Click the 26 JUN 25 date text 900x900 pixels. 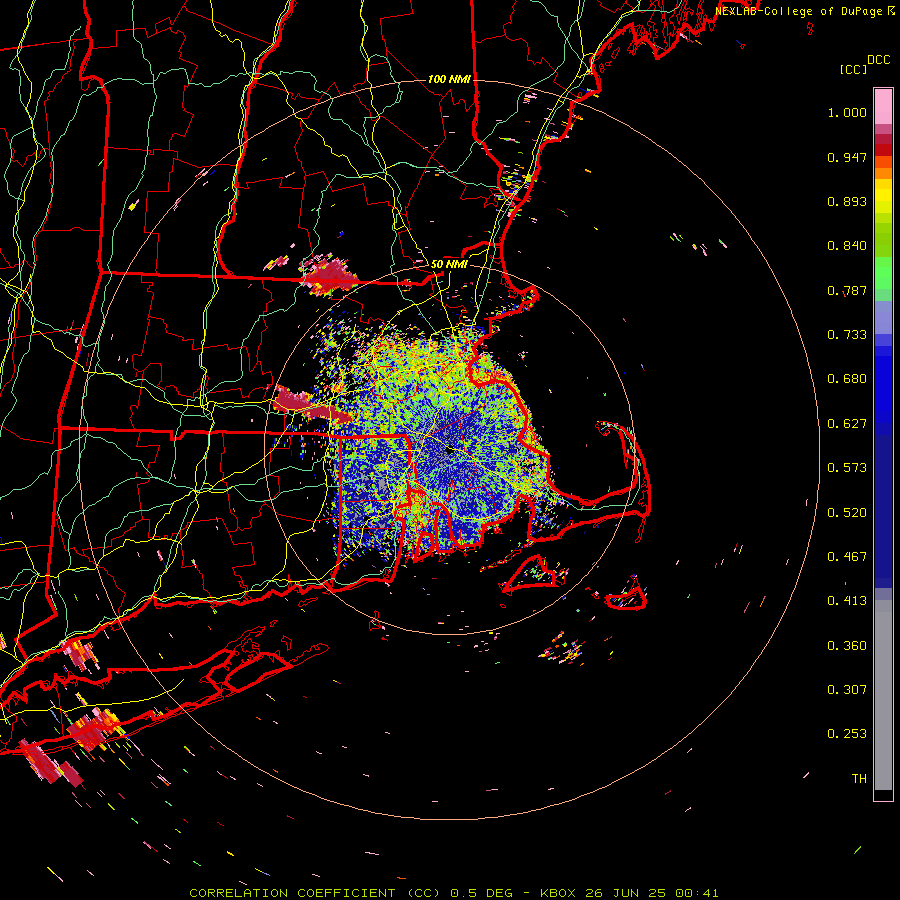coord(627,893)
